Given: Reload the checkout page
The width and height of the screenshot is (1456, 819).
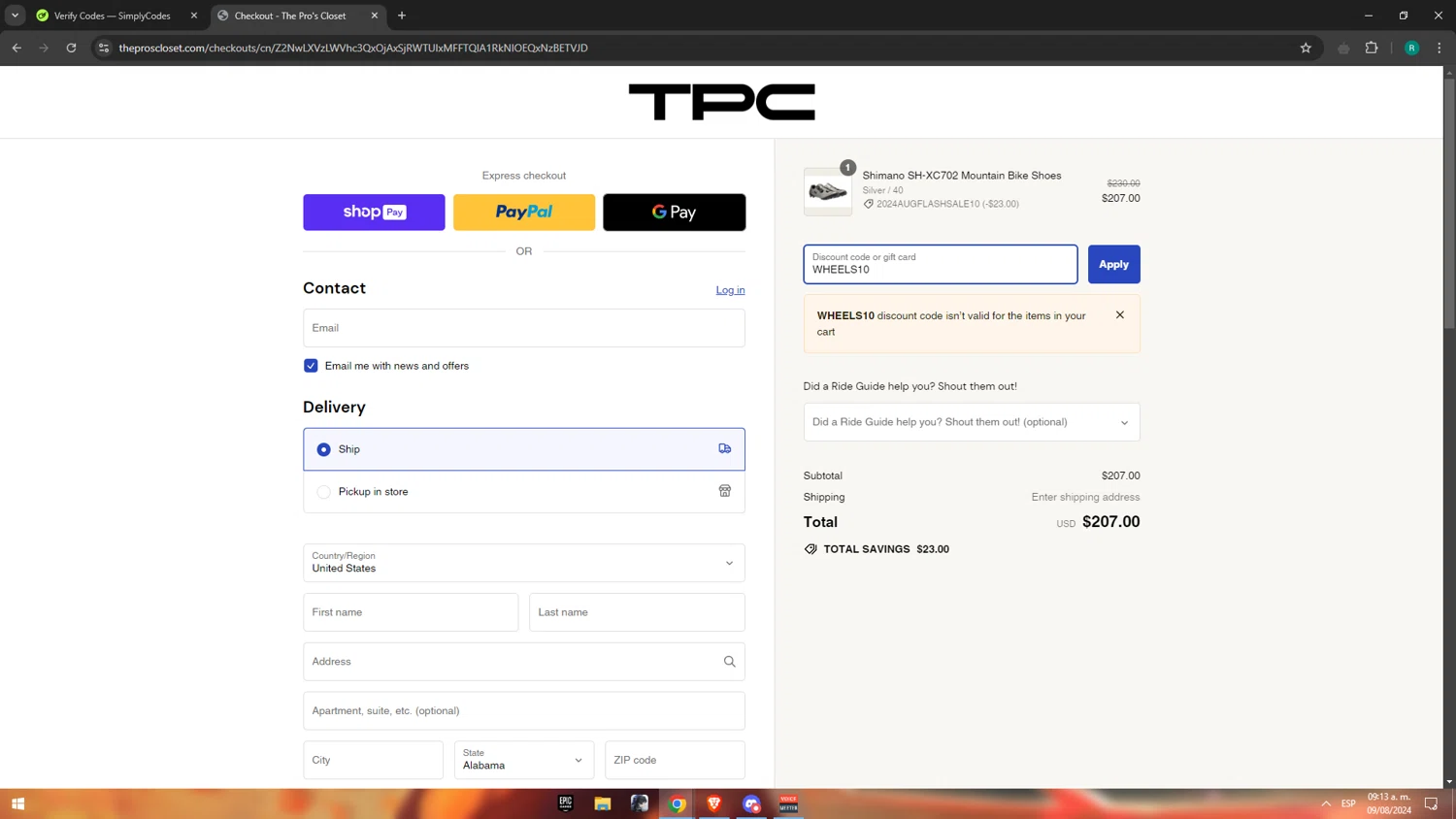Looking at the screenshot, I should pos(71,48).
